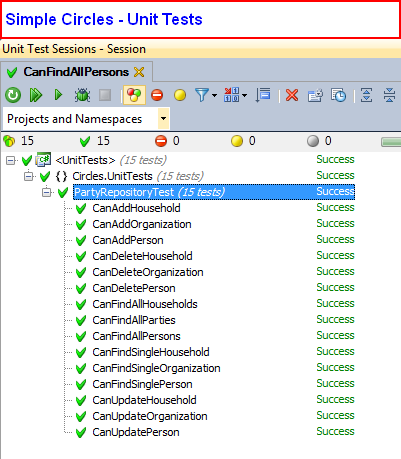Select the PartyRepositoryTest class row
The image size is (401, 459).
214,192
